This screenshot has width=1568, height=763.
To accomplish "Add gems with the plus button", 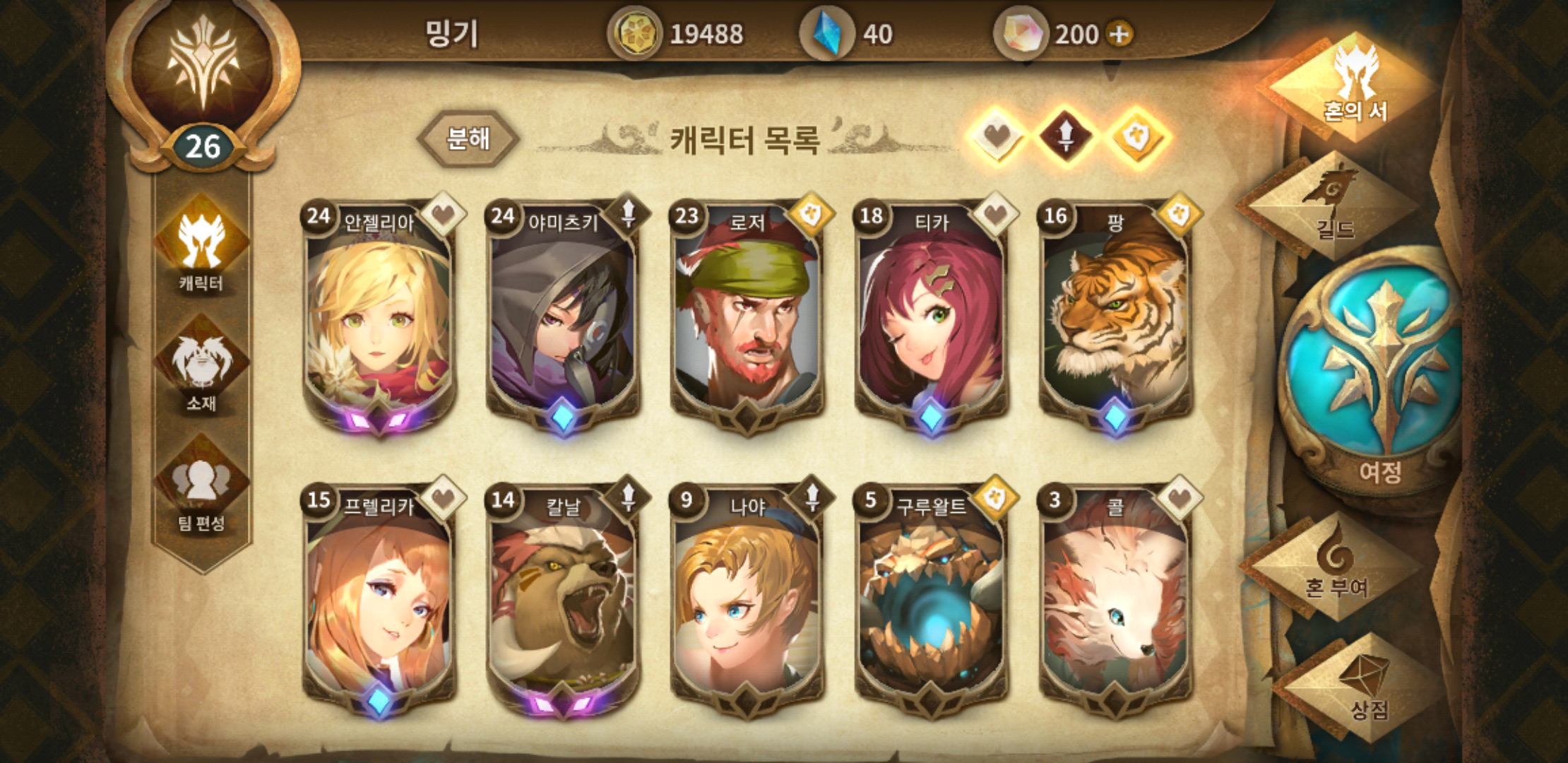I will [1119, 34].
